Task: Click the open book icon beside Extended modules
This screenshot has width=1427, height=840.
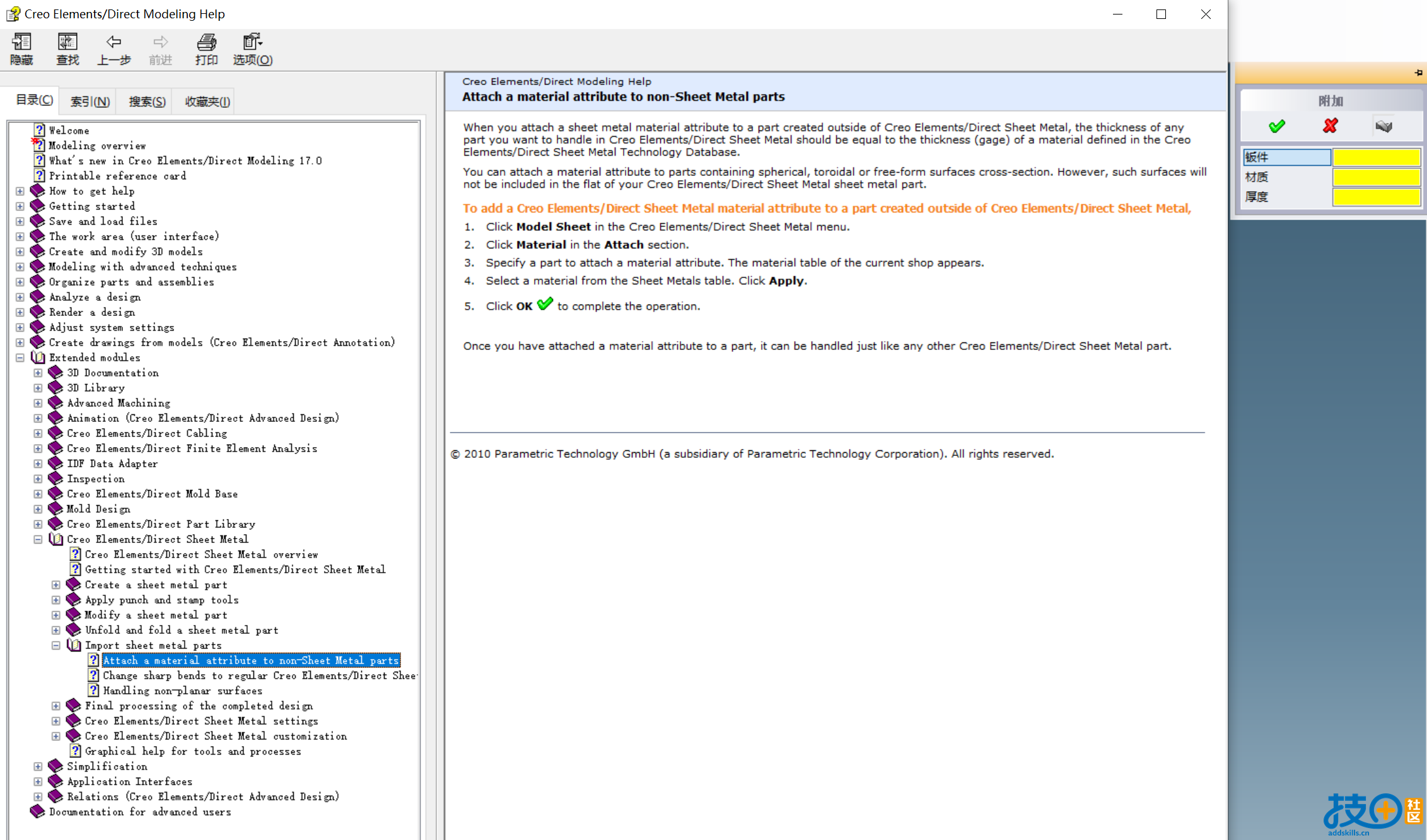Action: coord(38,358)
